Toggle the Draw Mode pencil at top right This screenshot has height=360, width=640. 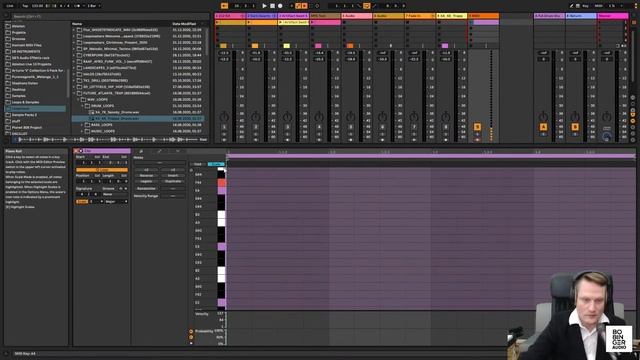pyautogui.click(x=571, y=6)
